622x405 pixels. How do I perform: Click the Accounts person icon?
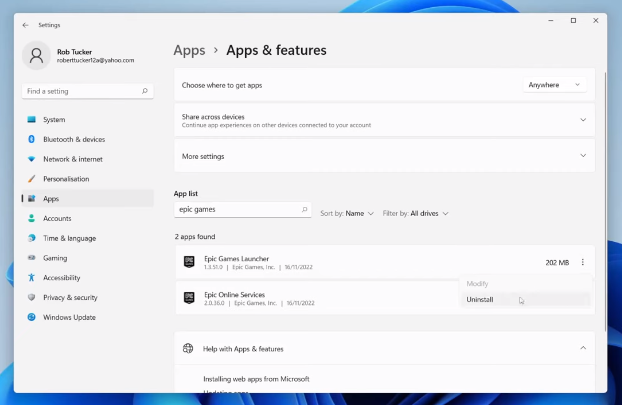pyautogui.click(x=31, y=218)
